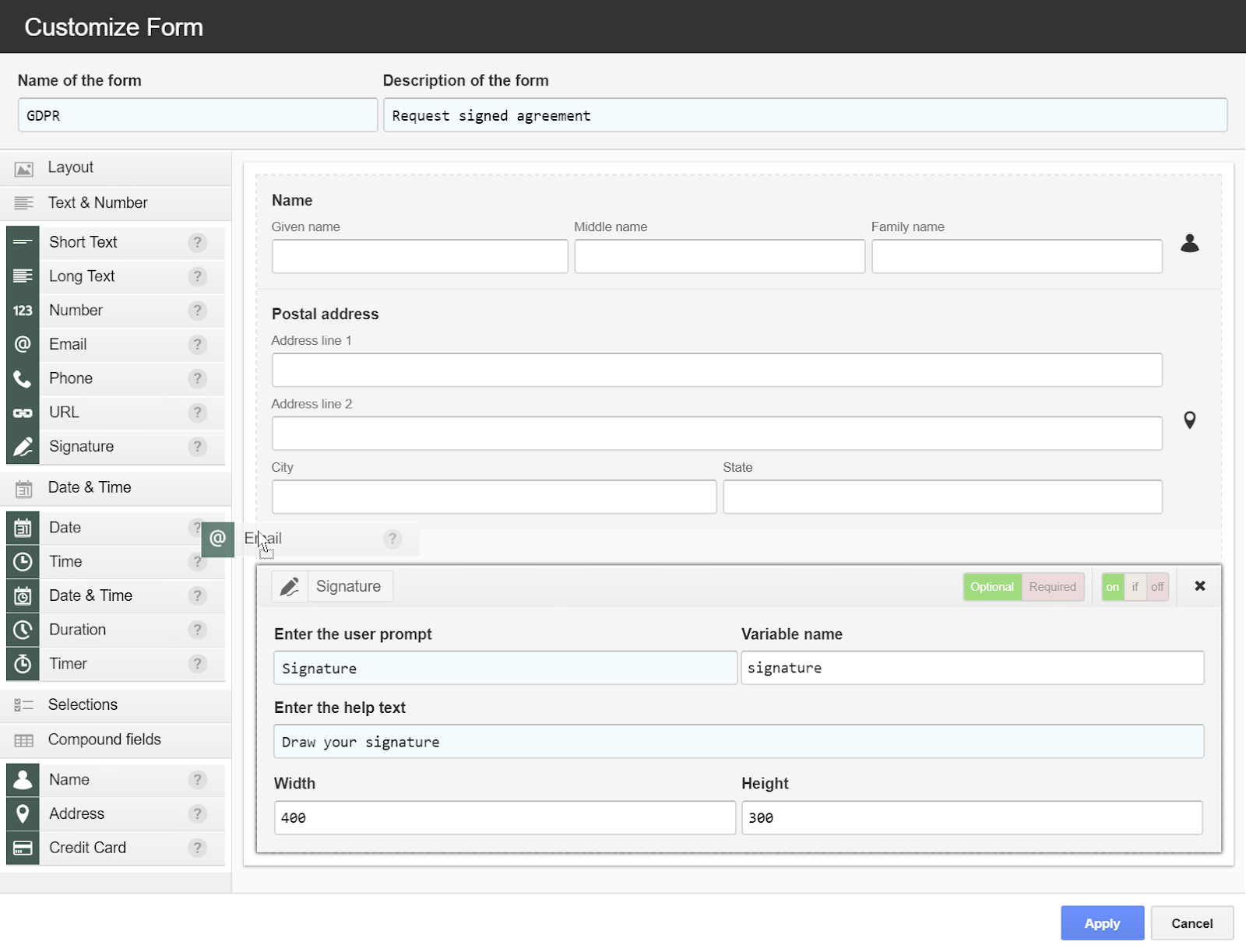Click the person icon beside Name field
This screenshot has width=1246, height=952.
click(x=1189, y=244)
